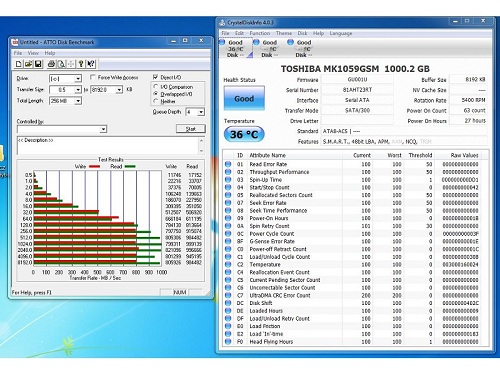Click the blue status circle for Disk Shift

(x=228, y=303)
